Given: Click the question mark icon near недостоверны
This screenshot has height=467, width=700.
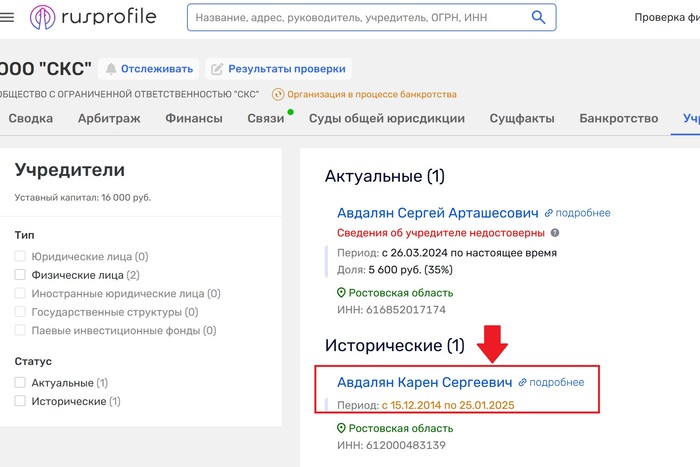Looking at the screenshot, I should tap(554, 233).
